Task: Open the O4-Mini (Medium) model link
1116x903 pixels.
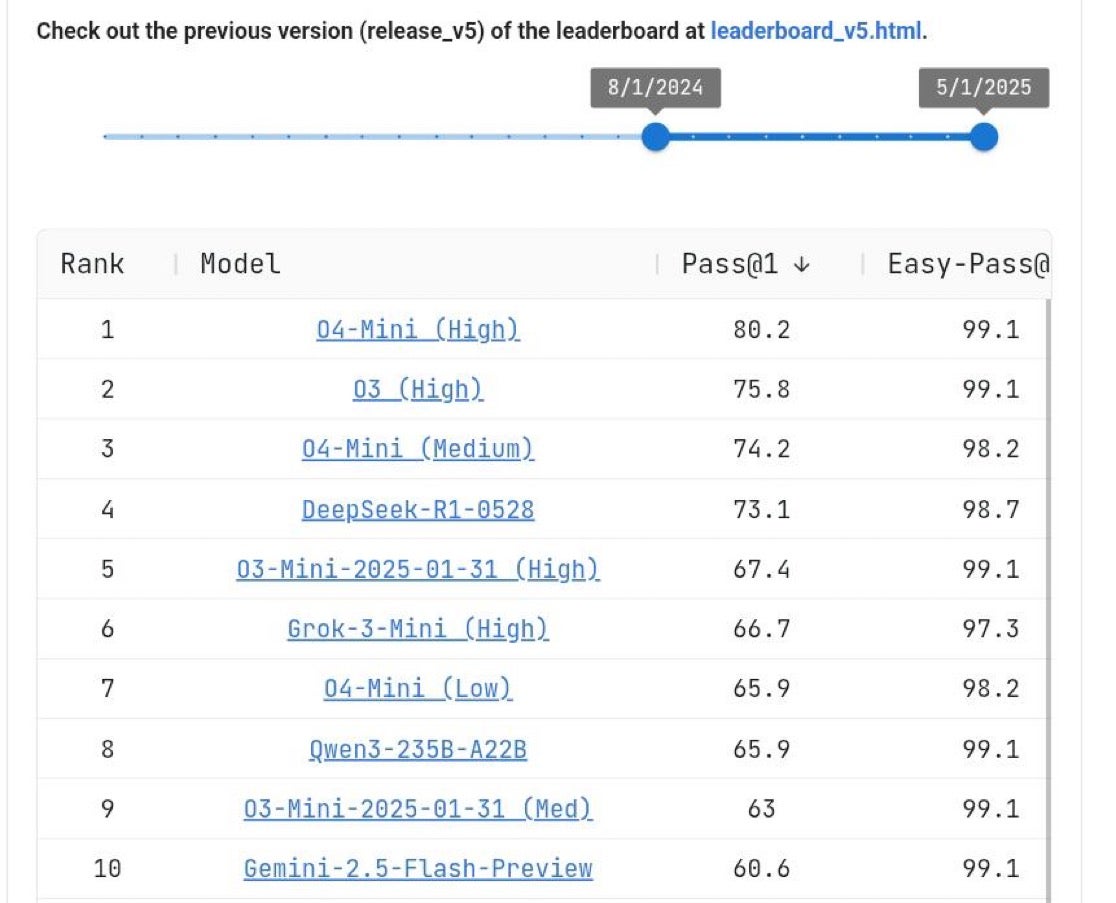Action: coord(417,449)
